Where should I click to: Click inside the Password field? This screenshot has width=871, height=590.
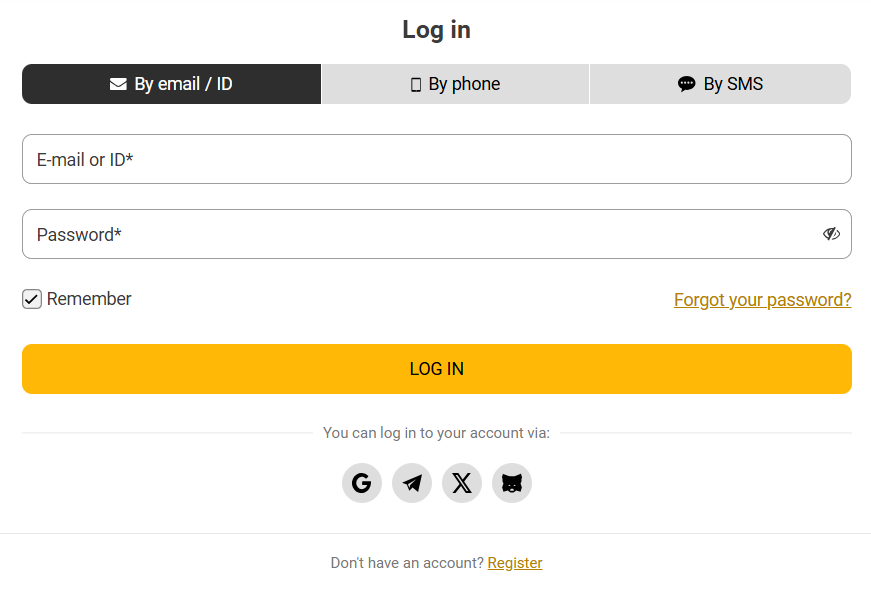[x=420, y=234]
